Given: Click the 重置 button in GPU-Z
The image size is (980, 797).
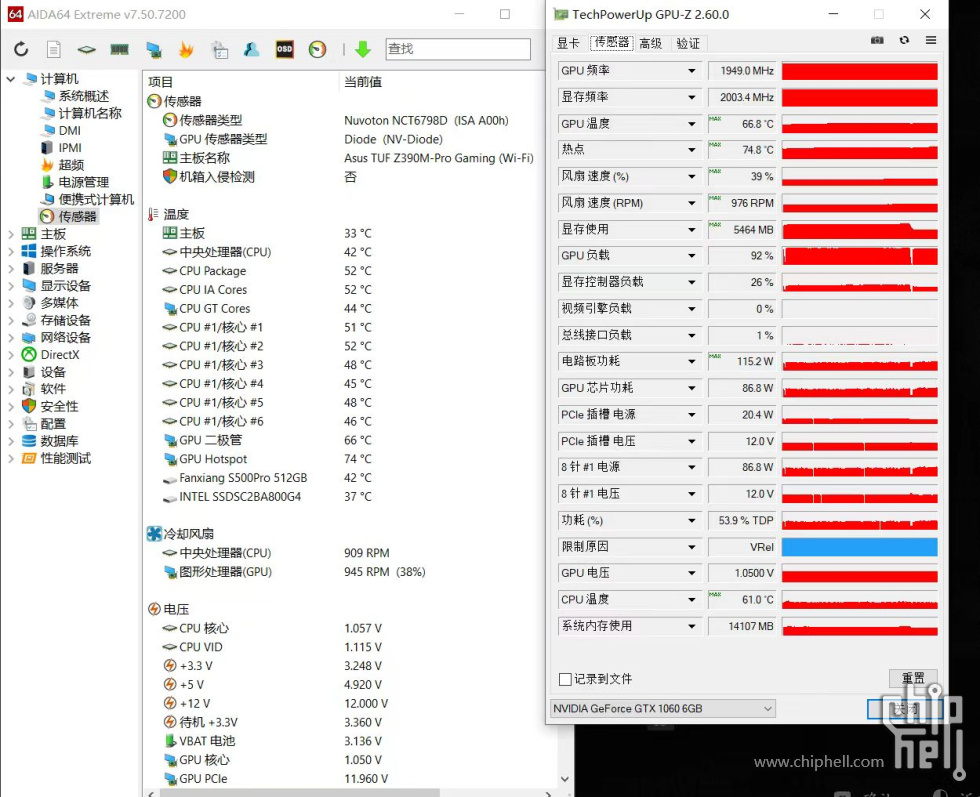Looking at the screenshot, I should [x=913, y=678].
